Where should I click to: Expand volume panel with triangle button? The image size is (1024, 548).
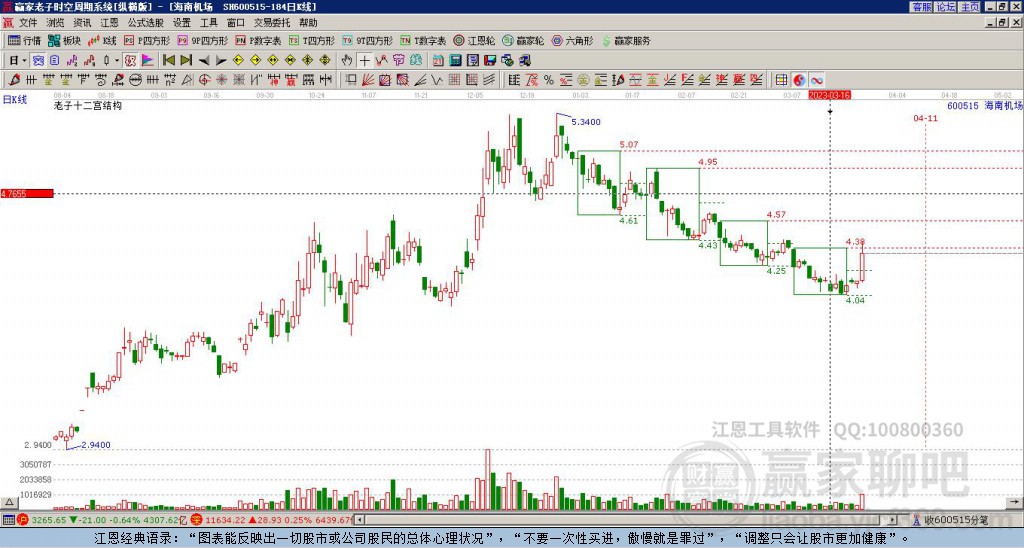(x=9, y=502)
